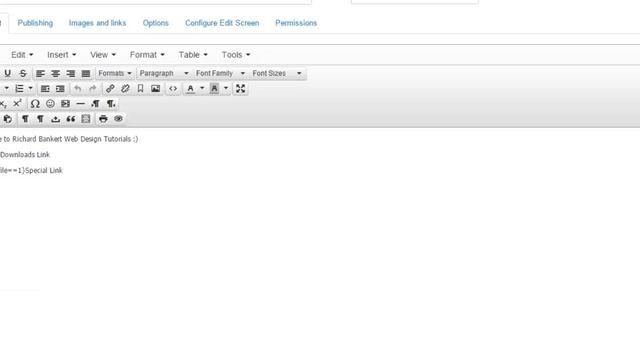640x360 pixels.
Task: Insert or edit a link
Action: pos(110,89)
